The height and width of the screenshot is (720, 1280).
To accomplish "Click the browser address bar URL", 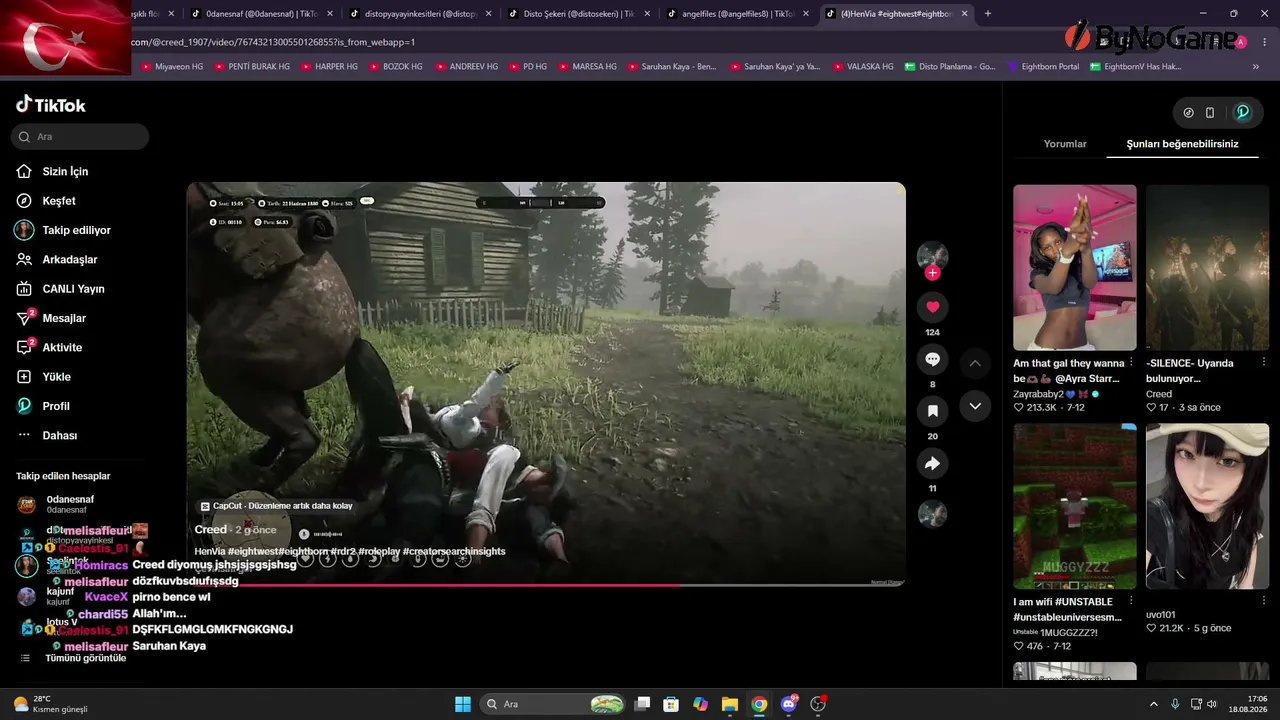I will click(x=272, y=42).
